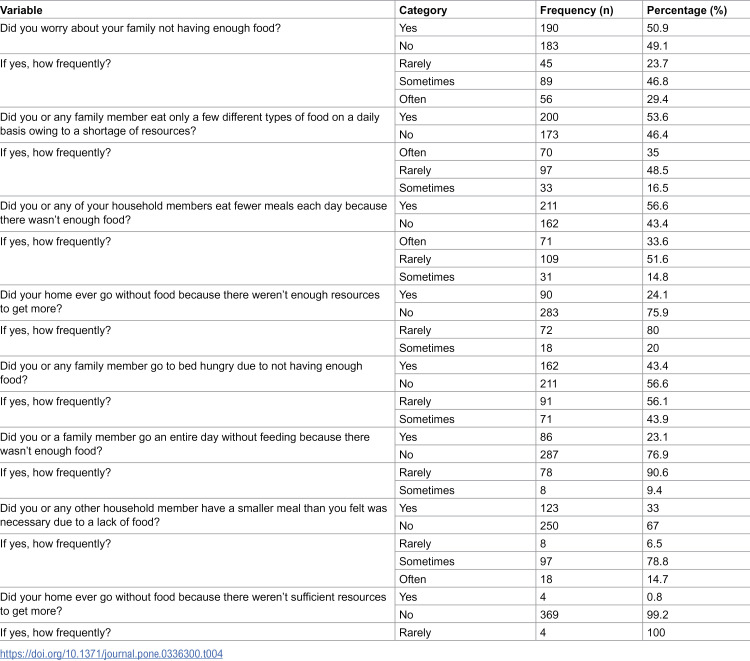Screen dimensions: 750x661
Task: Click the percentage value 90.6
Action: pos(657,473)
